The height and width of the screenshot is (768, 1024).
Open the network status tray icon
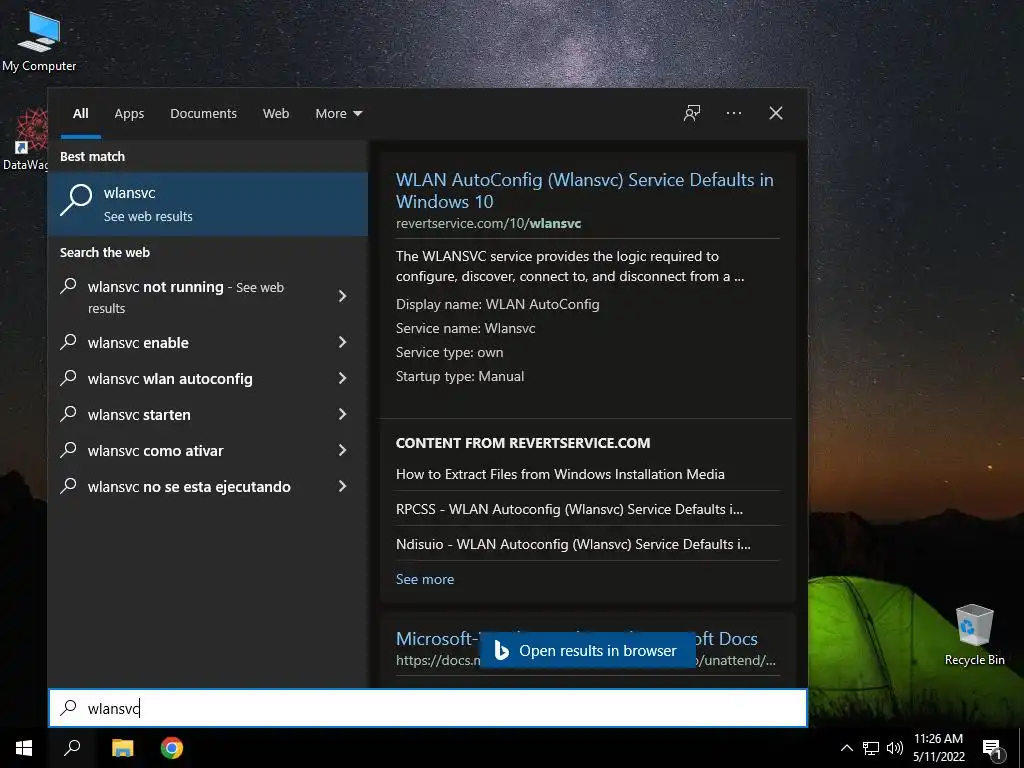click(x=871, y=748)
